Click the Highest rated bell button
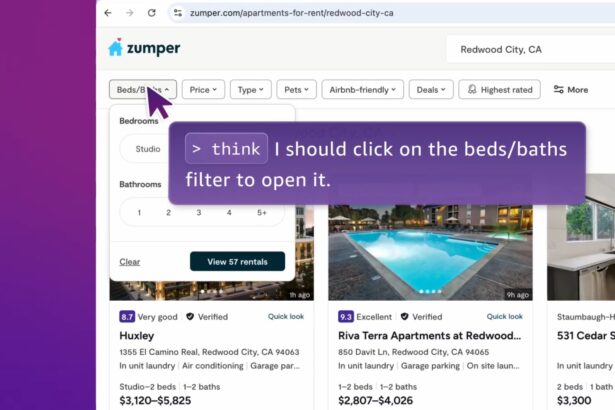 (x=499, y=90)
